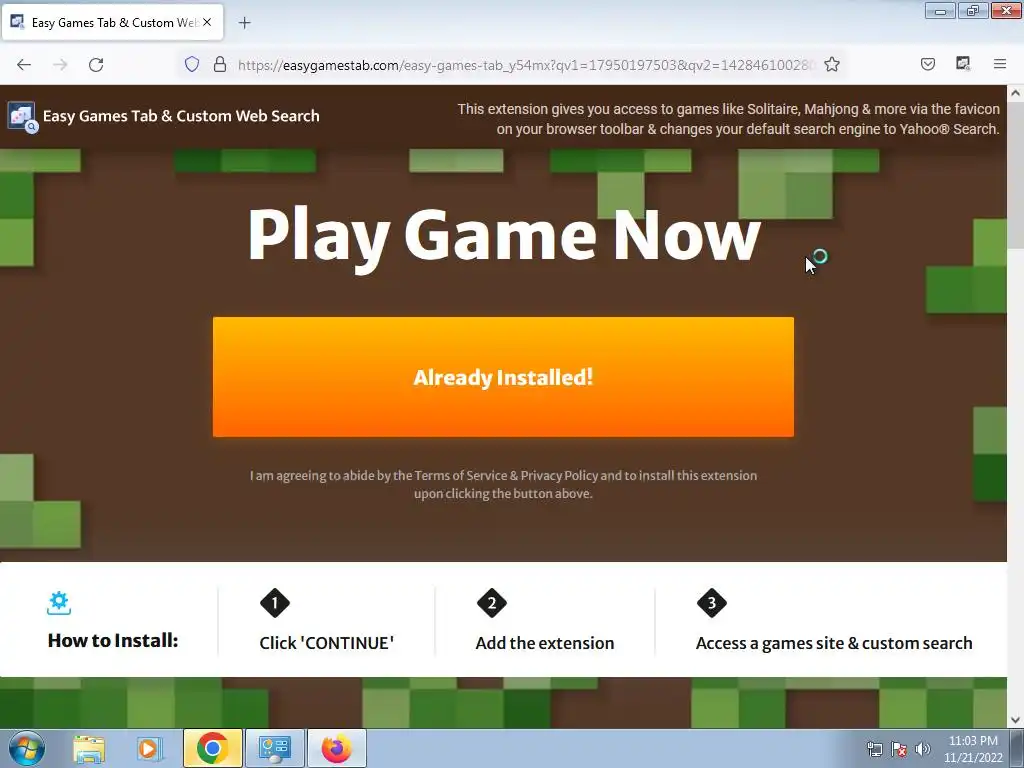1024x768 pixels.
Task: Bookmark this page with the star icon
Action: (831, 64)
